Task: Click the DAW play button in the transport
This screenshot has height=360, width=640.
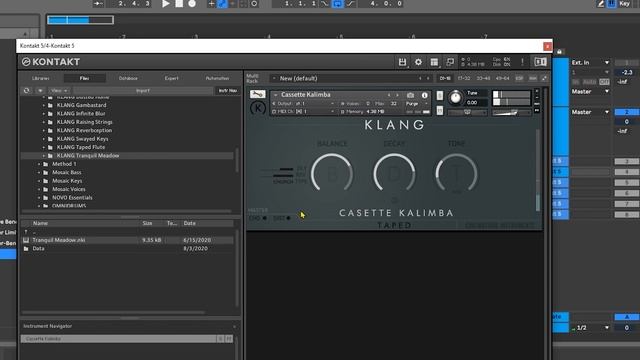Action: click(x=166, y=4)
